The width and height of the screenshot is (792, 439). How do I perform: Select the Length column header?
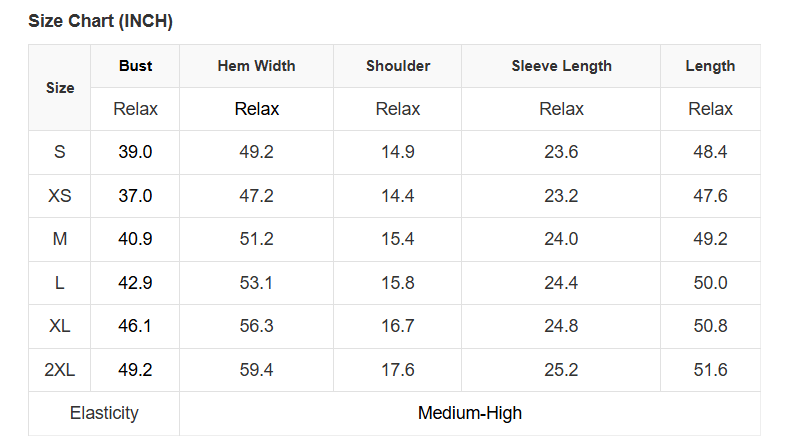tap(710, 66)
